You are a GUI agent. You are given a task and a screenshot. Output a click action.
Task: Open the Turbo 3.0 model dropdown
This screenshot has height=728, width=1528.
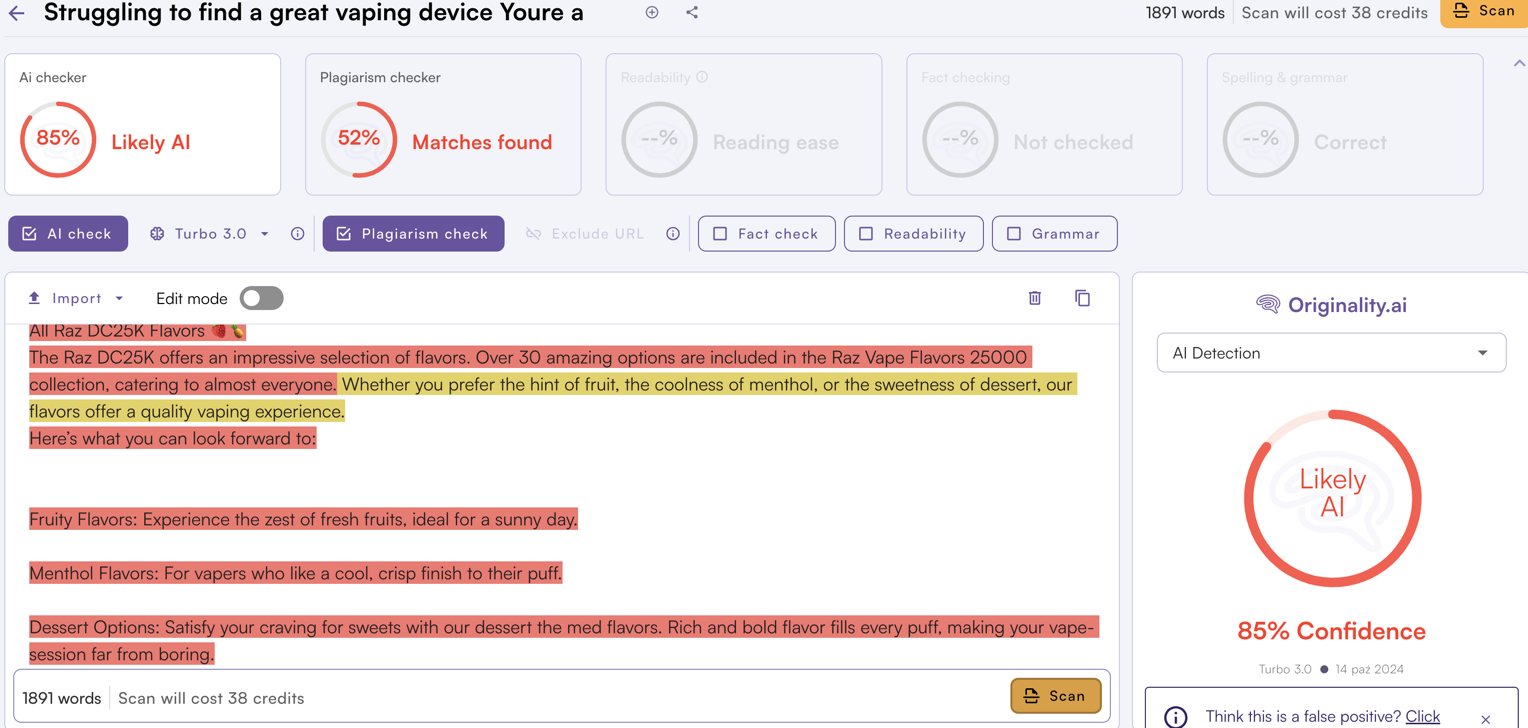click(x=210, y=234)
